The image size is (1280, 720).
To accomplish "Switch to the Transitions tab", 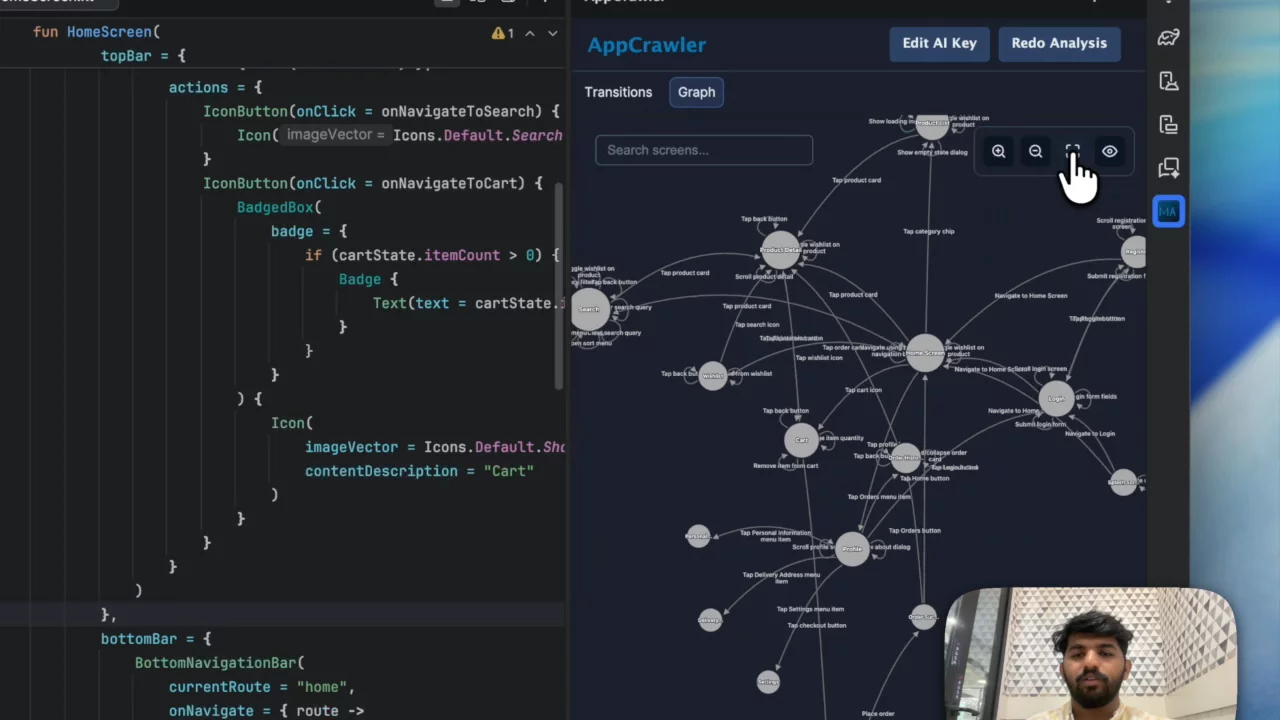I will (x=618, y=92).
